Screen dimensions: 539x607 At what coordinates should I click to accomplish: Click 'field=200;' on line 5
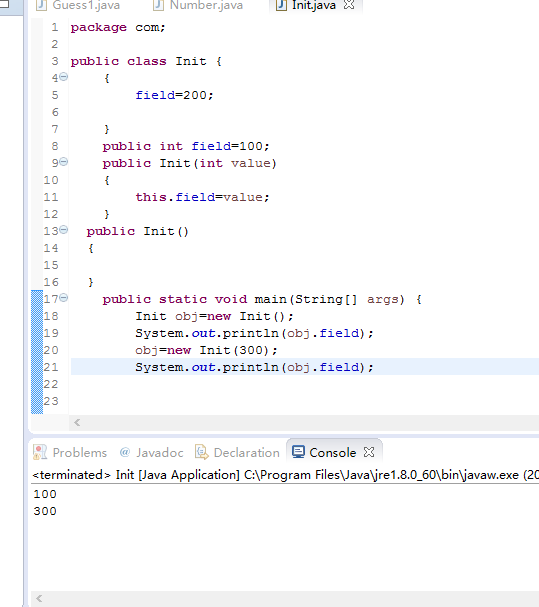tap(174, 95)
